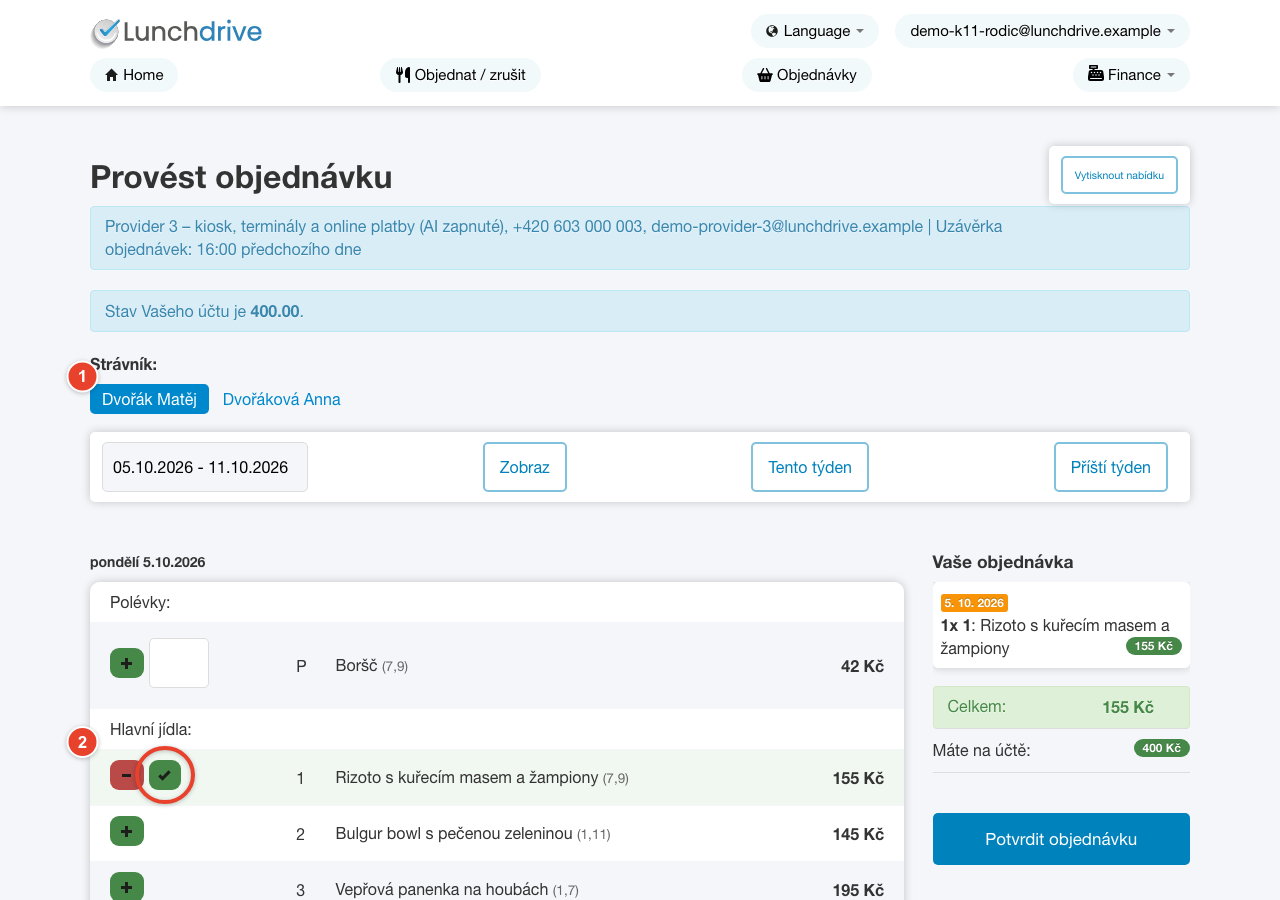Click the 400 Kč account balance badge
The image size is (1280, 900).
point(1162,748)
